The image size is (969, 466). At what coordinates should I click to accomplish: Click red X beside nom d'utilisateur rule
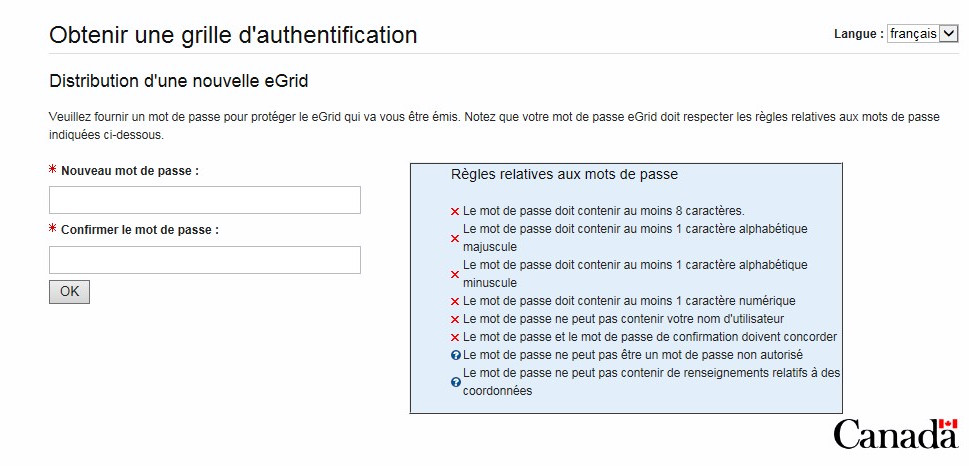[455, 319]
